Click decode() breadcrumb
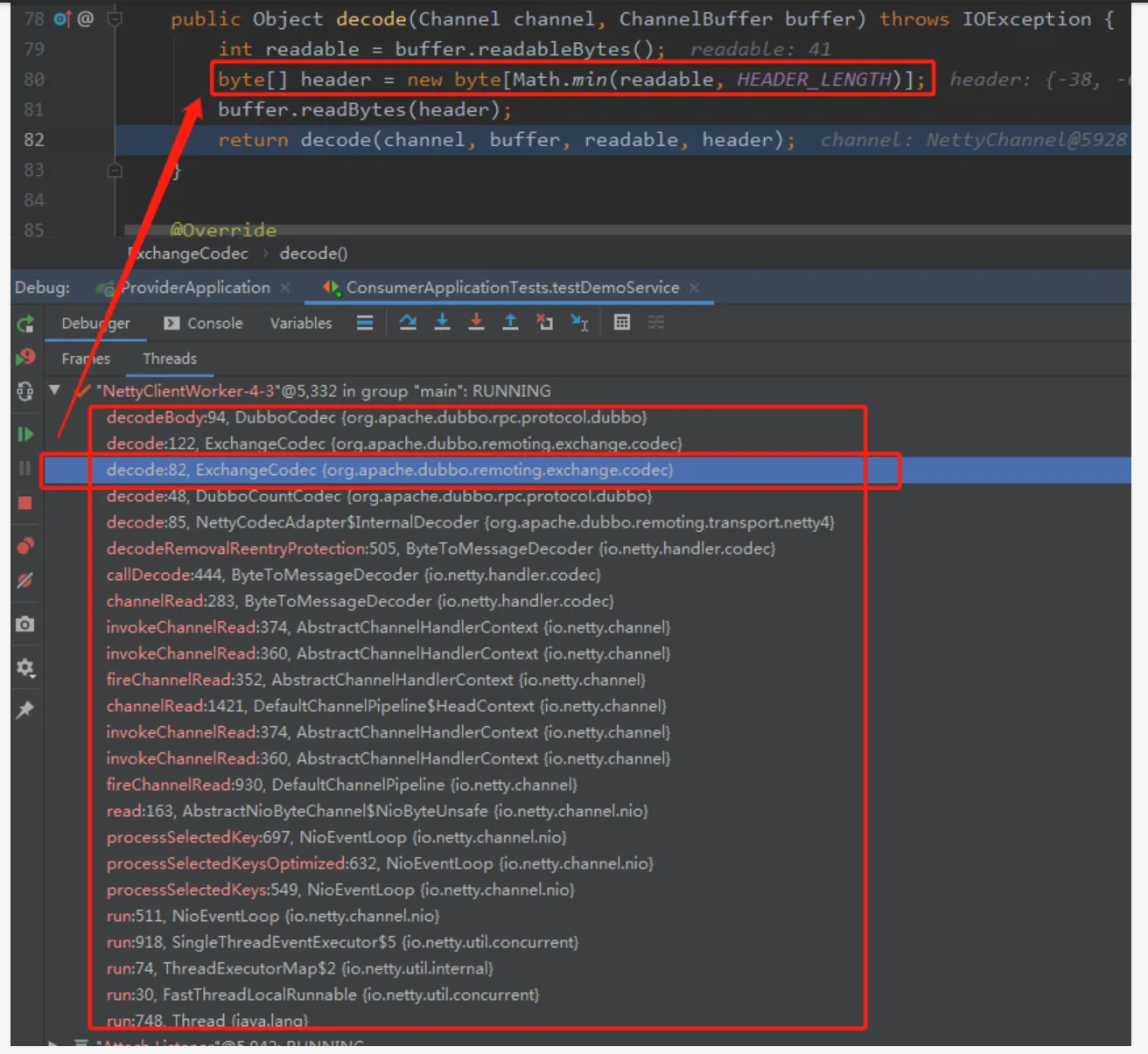The width and height of the screenshot is (1148, 1054). pyautogui.click(x=313, y=254)
